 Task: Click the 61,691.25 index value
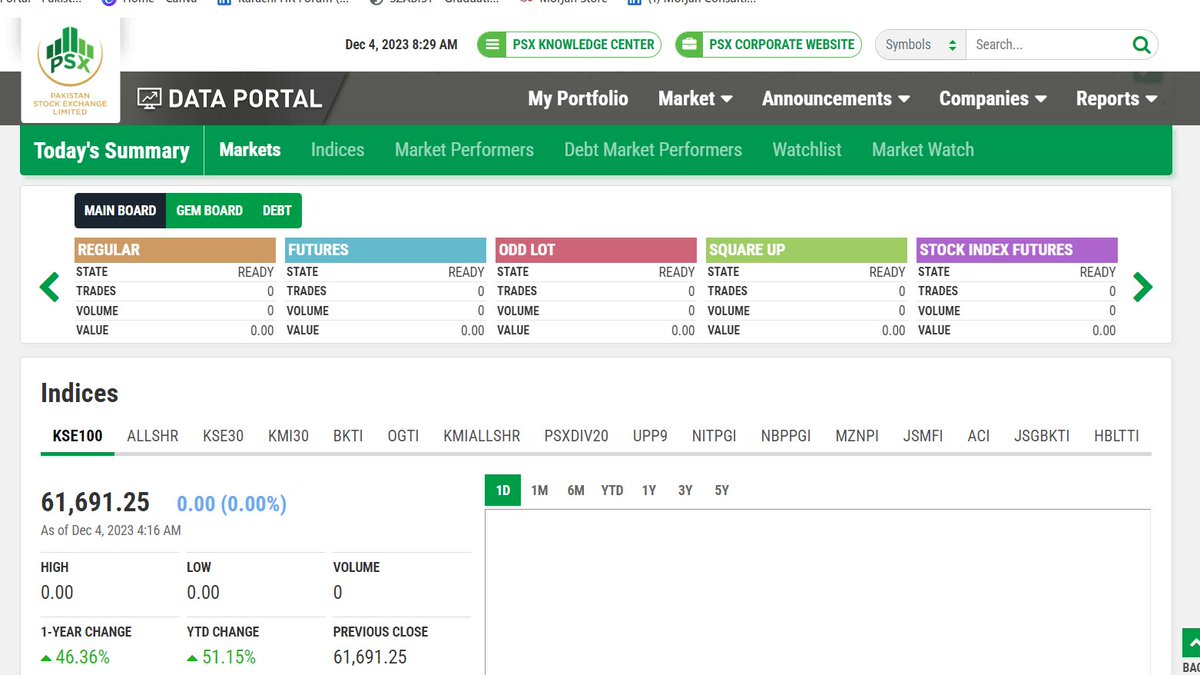(x=95, y=502)
